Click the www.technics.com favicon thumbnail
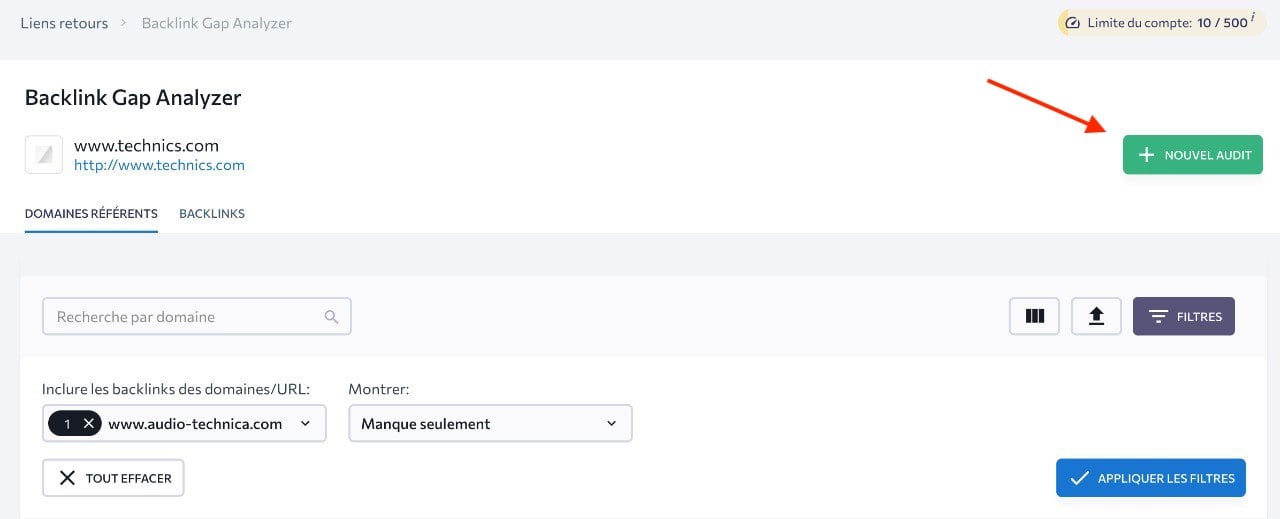The image size is (1280, 519). click(x=44, y=155)
